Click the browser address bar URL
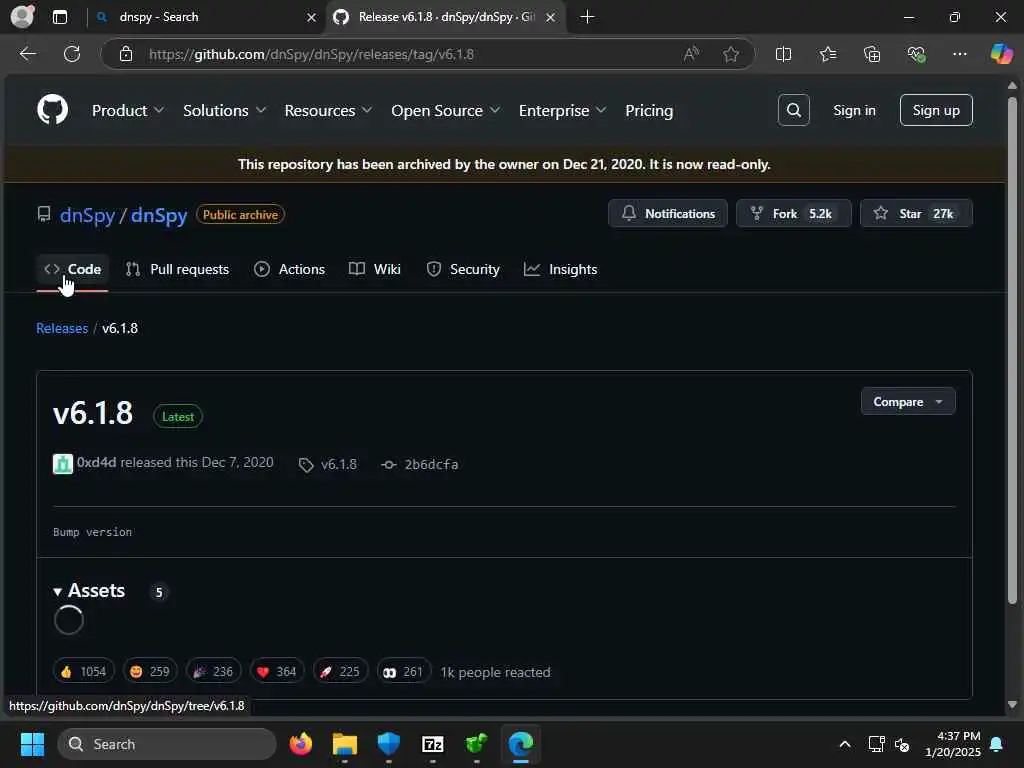This screenshot has width=1024, height=768. [x=312, y=54]
